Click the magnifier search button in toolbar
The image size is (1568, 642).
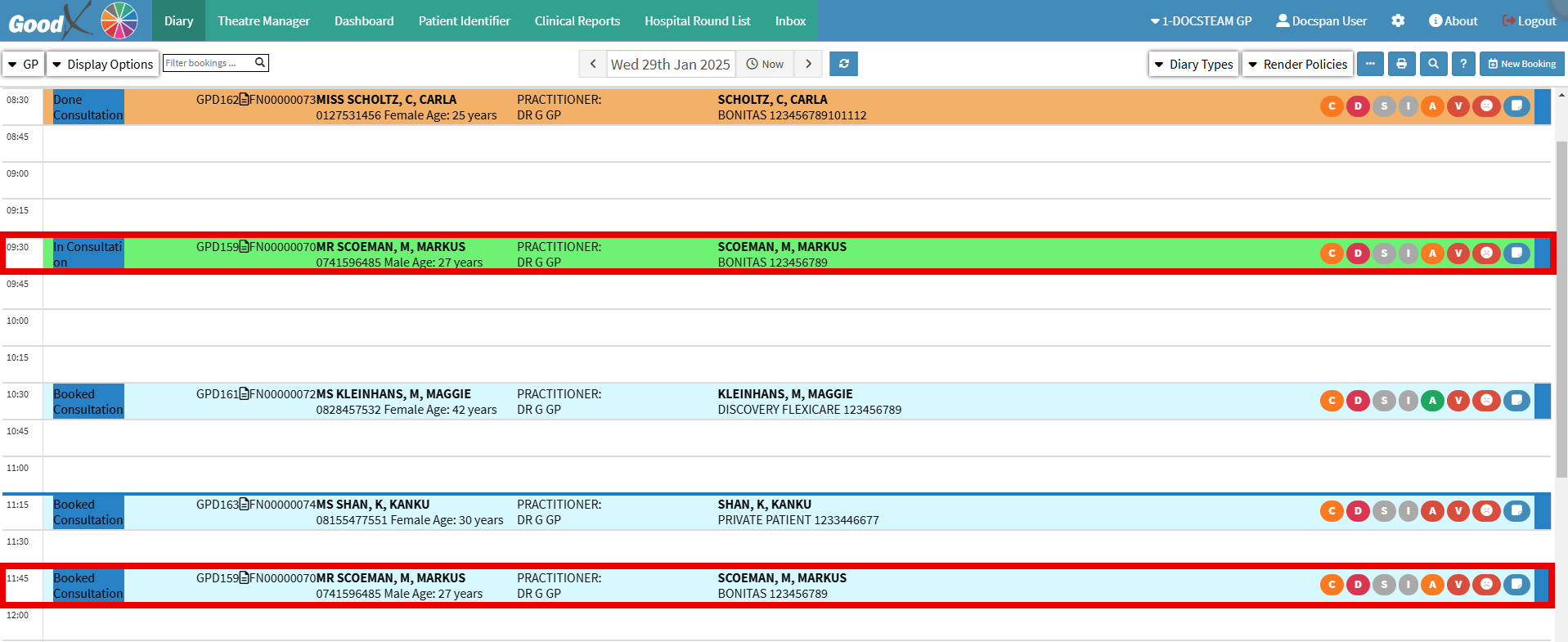click(1433, 64)
